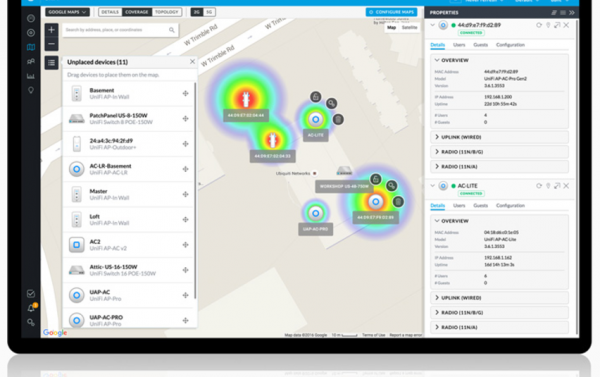Image resolution: width=600 pixels, height=377 pixels.
Task: Click the trash icon beside 44:D9:E7:F9:D2:89 marker
Action: click(398, 202)
